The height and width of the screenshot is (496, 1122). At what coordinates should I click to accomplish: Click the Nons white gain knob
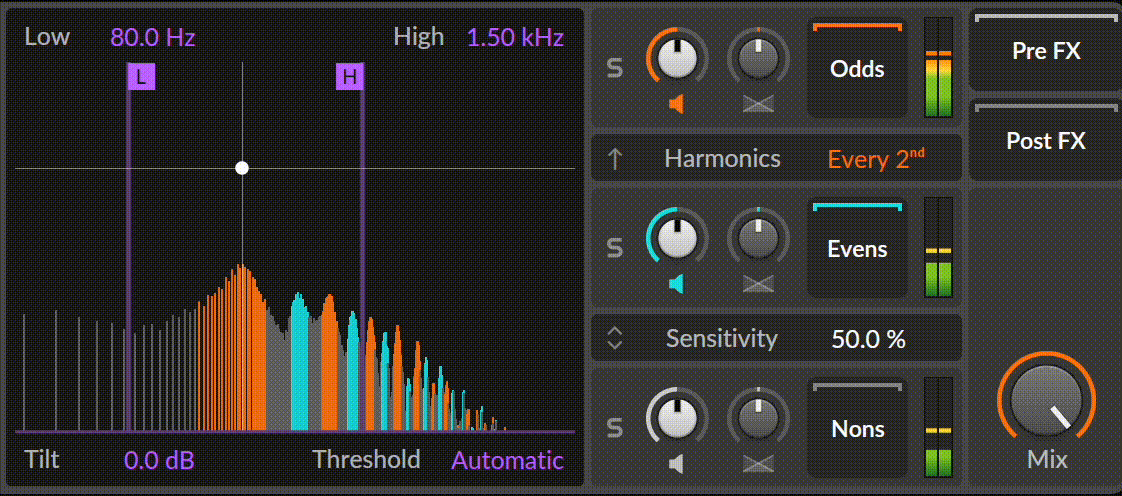677,419
